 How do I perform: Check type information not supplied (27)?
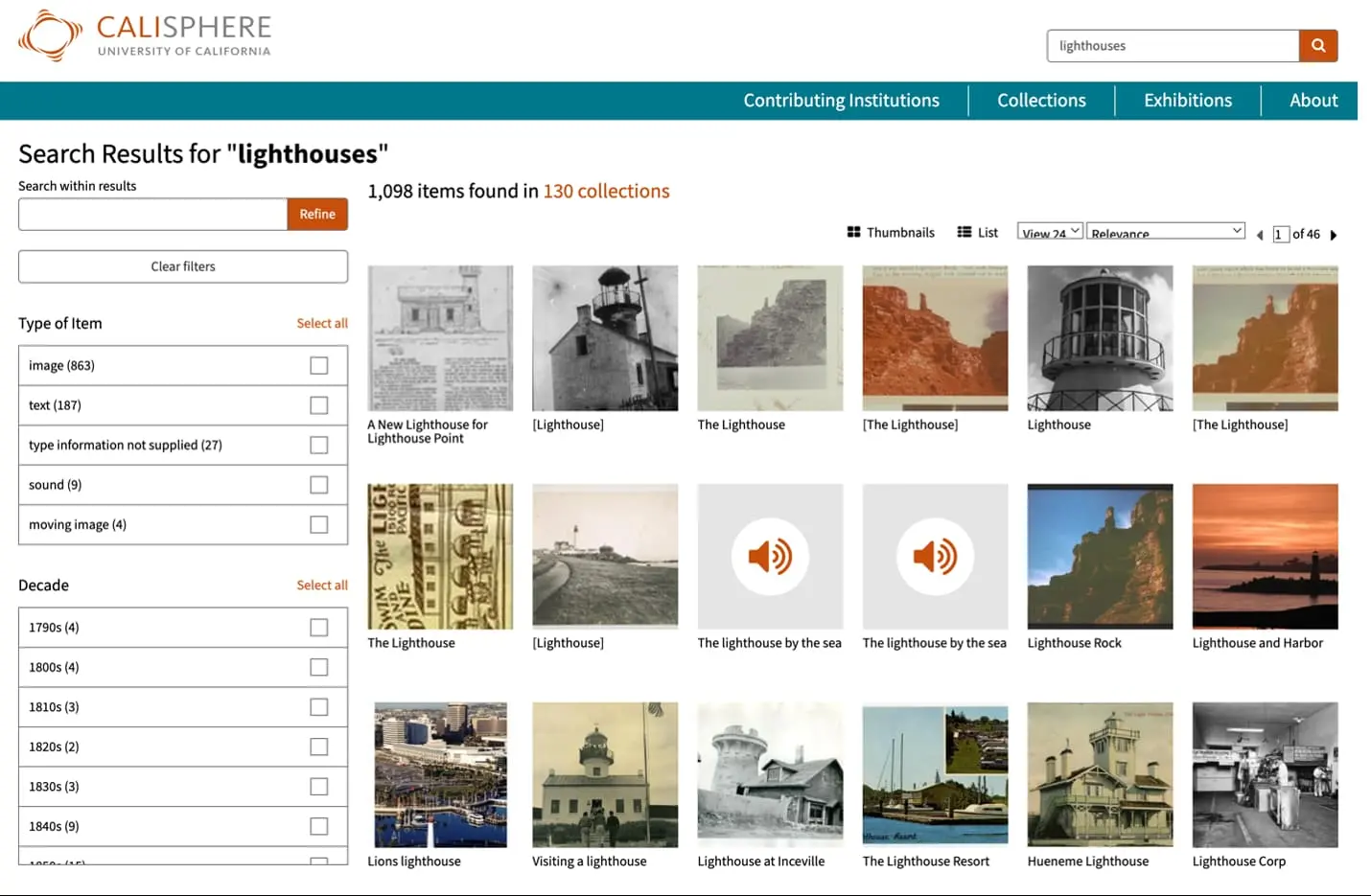[x=319, y=445]
